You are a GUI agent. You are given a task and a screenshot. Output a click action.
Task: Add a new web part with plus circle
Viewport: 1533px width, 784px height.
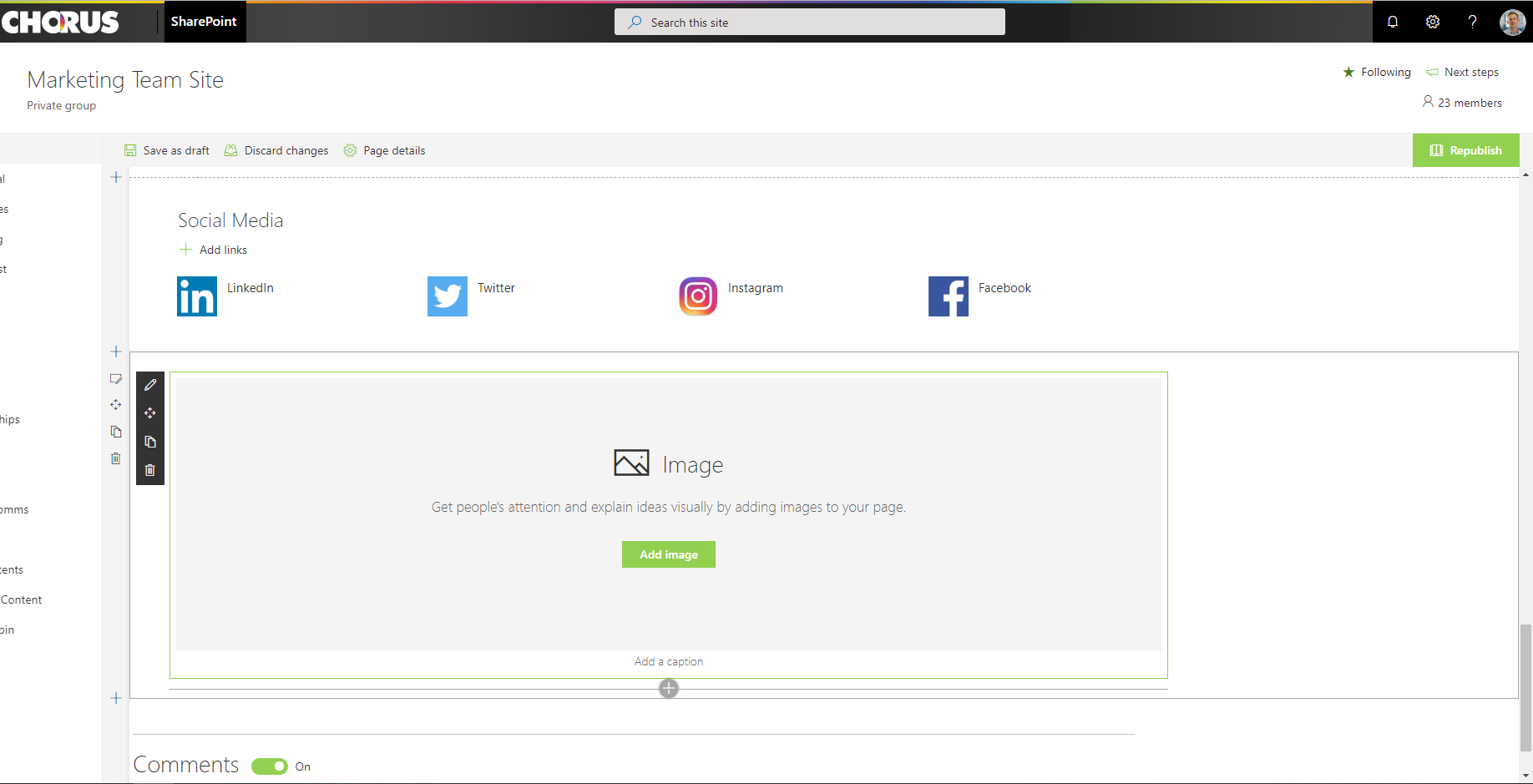click(x=669, y=688)
